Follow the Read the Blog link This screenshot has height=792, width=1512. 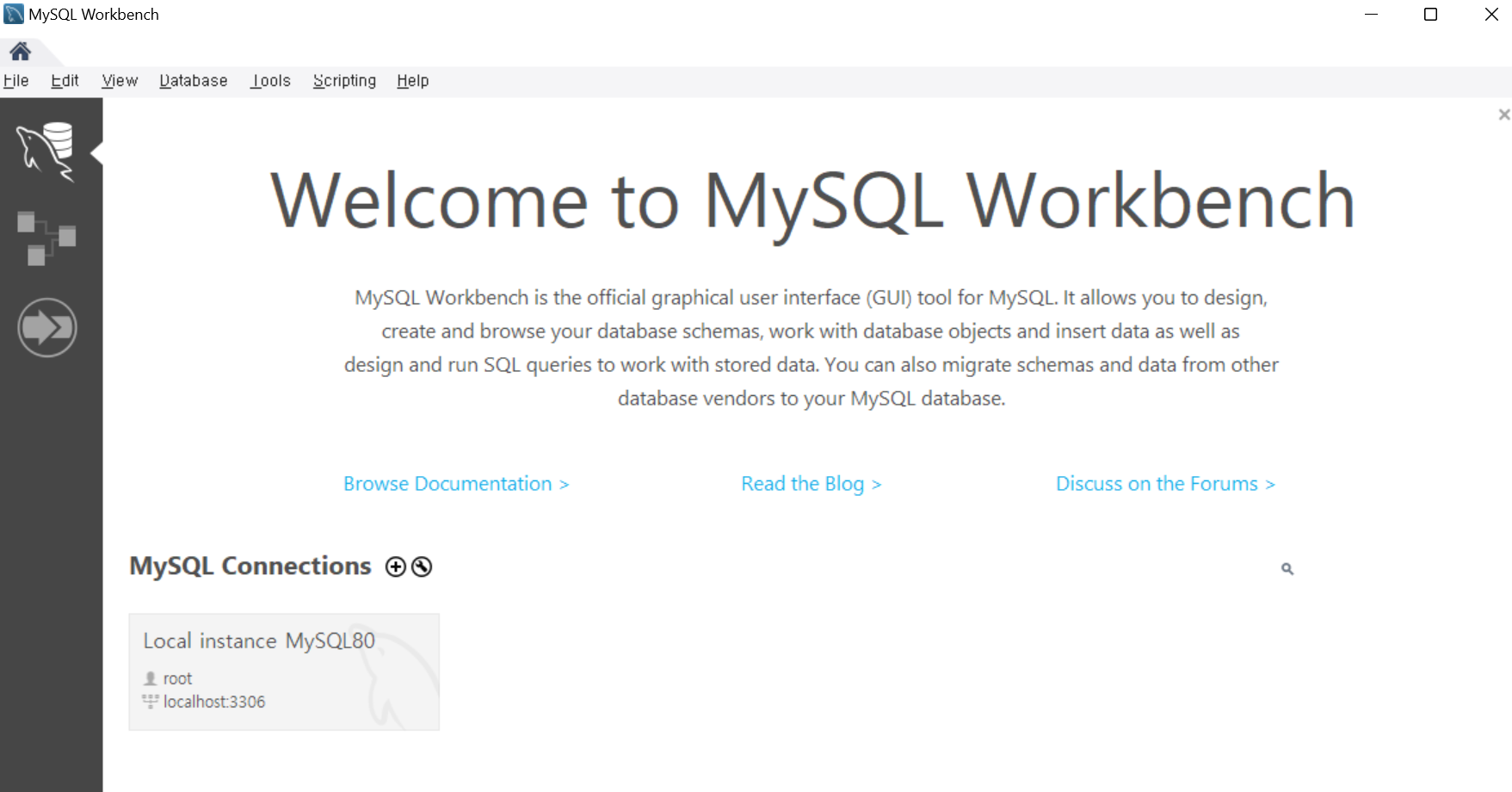810,483
